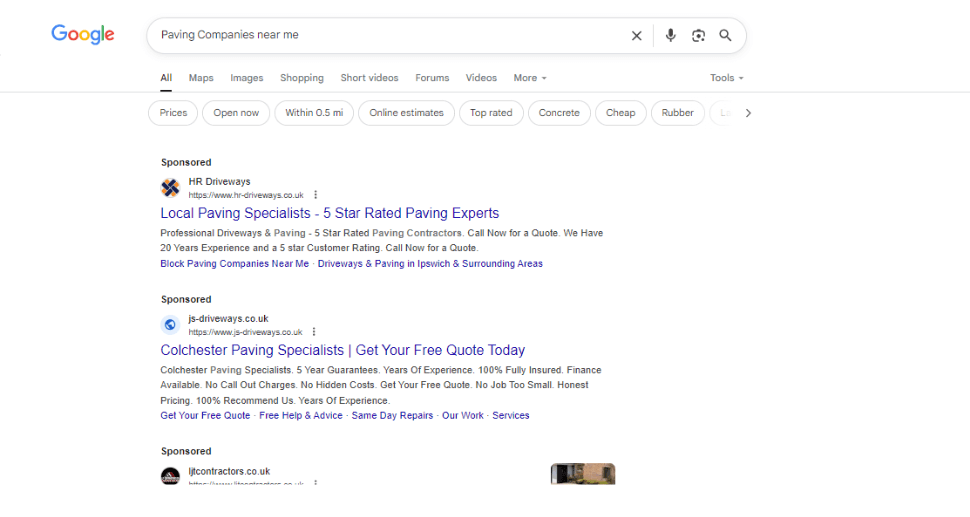Apply the Online estimates filter chip
This screenshot has height=517, width=970.
click(406, 113)
